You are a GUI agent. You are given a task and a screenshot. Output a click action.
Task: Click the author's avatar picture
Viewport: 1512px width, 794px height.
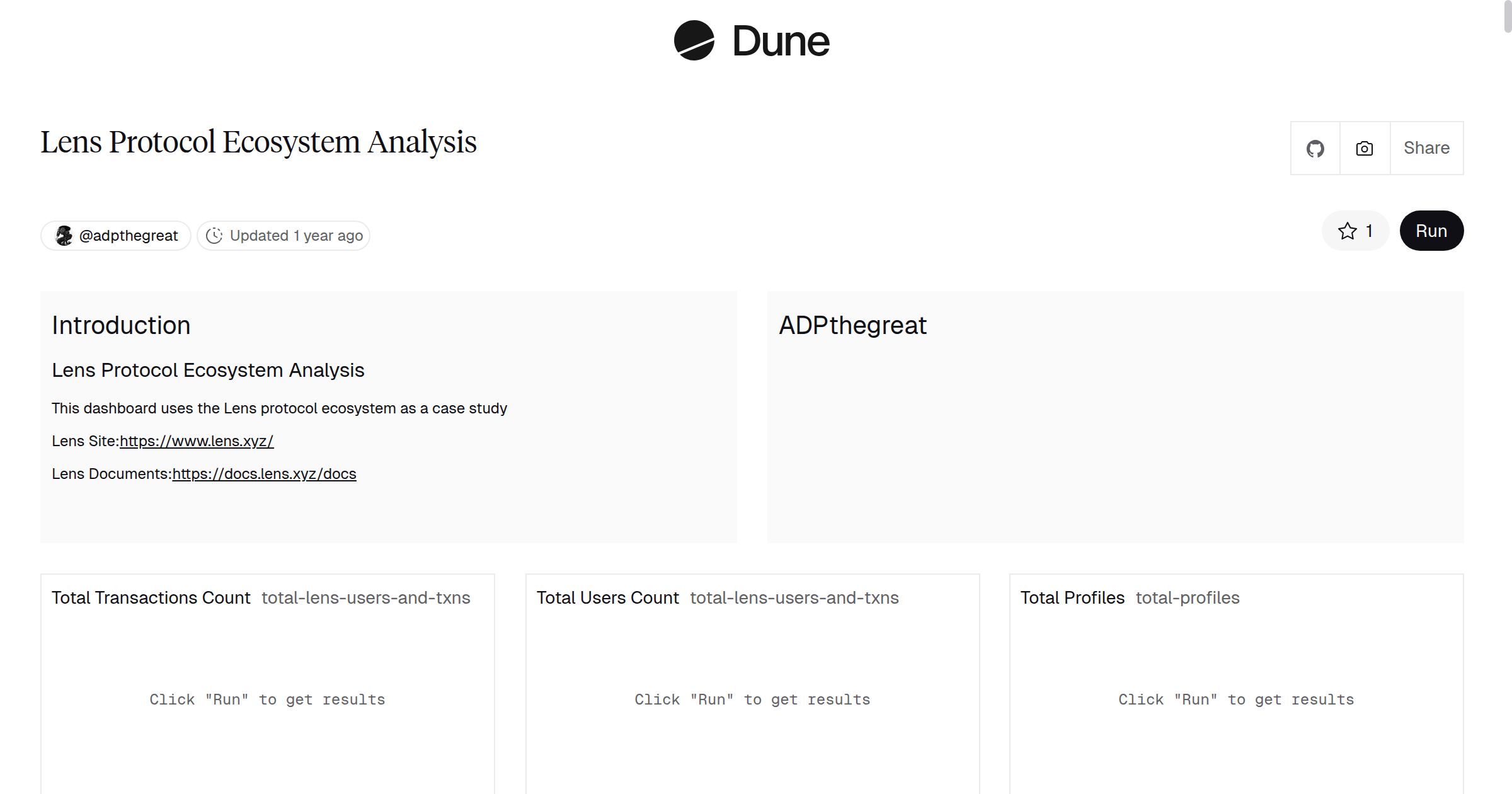[66, 235]
